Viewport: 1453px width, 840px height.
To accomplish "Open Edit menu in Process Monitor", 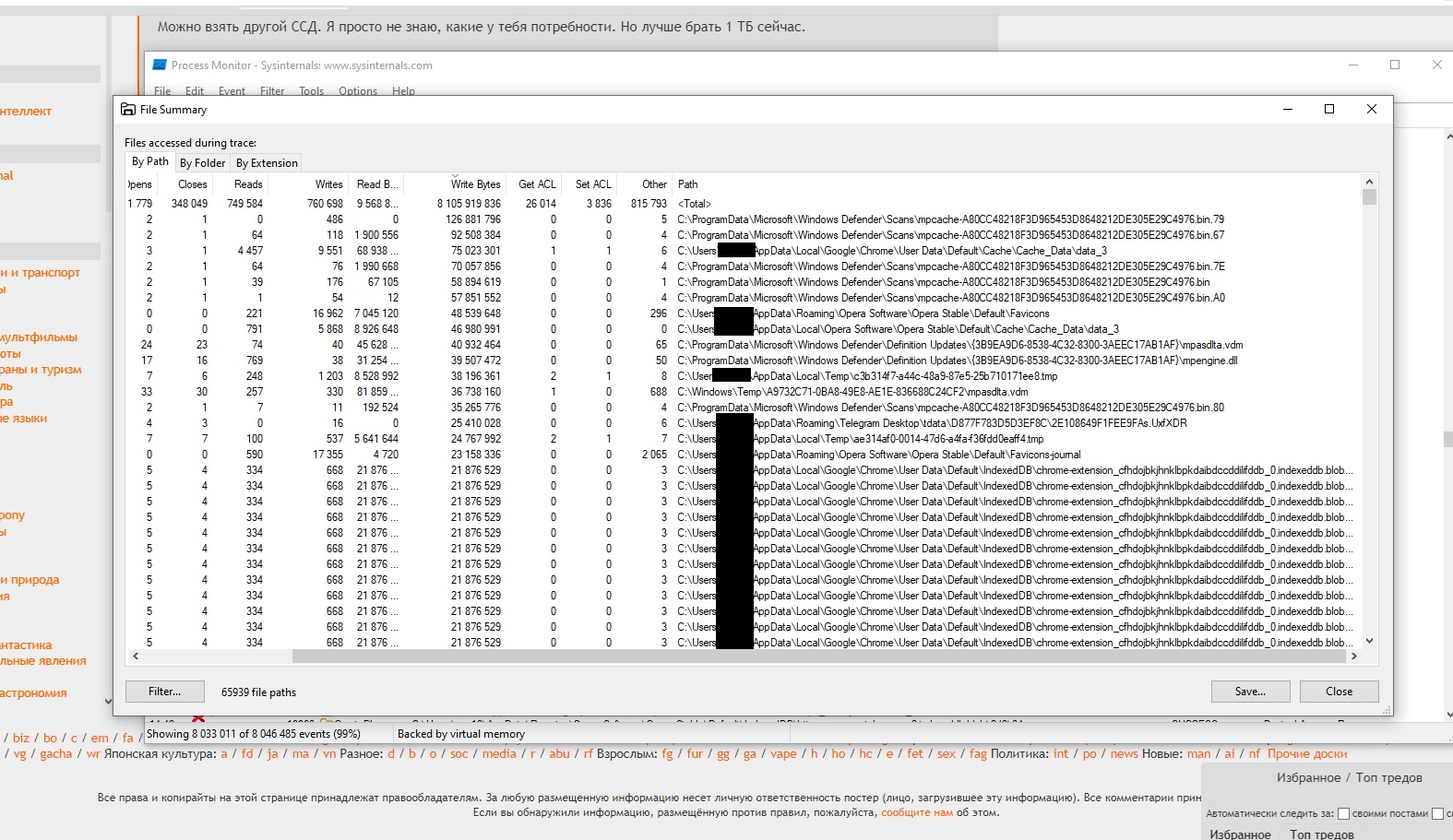I will point(195,91).
